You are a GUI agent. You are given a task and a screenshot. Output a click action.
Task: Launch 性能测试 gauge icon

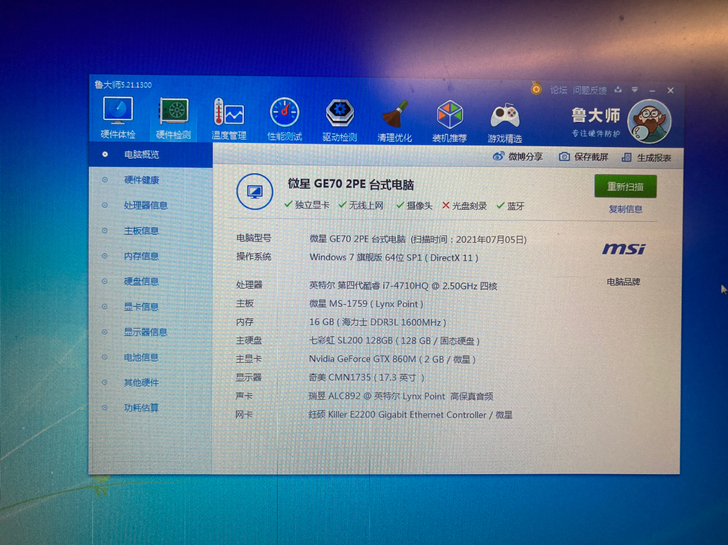(284, 112)
